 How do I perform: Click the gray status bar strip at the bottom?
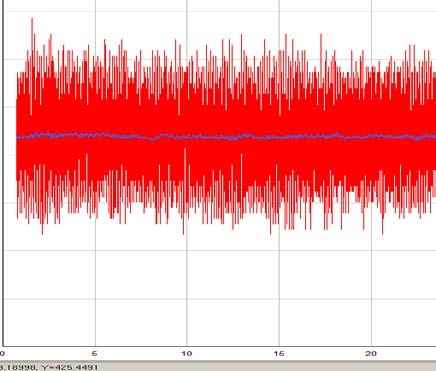point(218,366)
